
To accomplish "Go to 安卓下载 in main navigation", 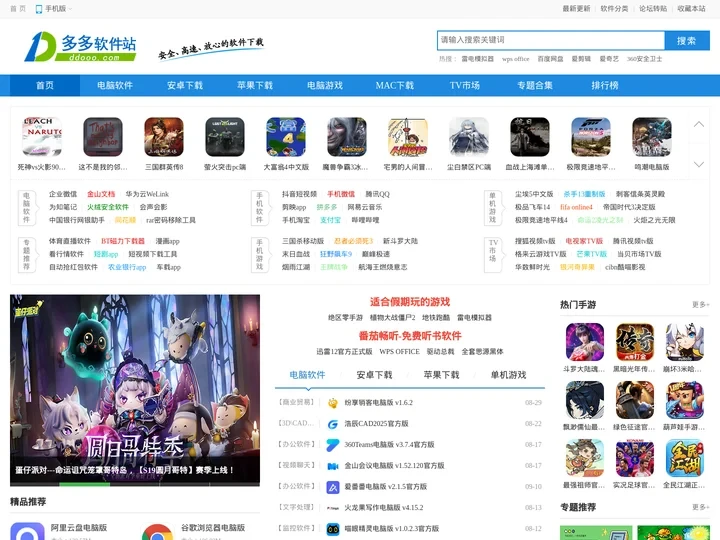I will pos(185,85).
